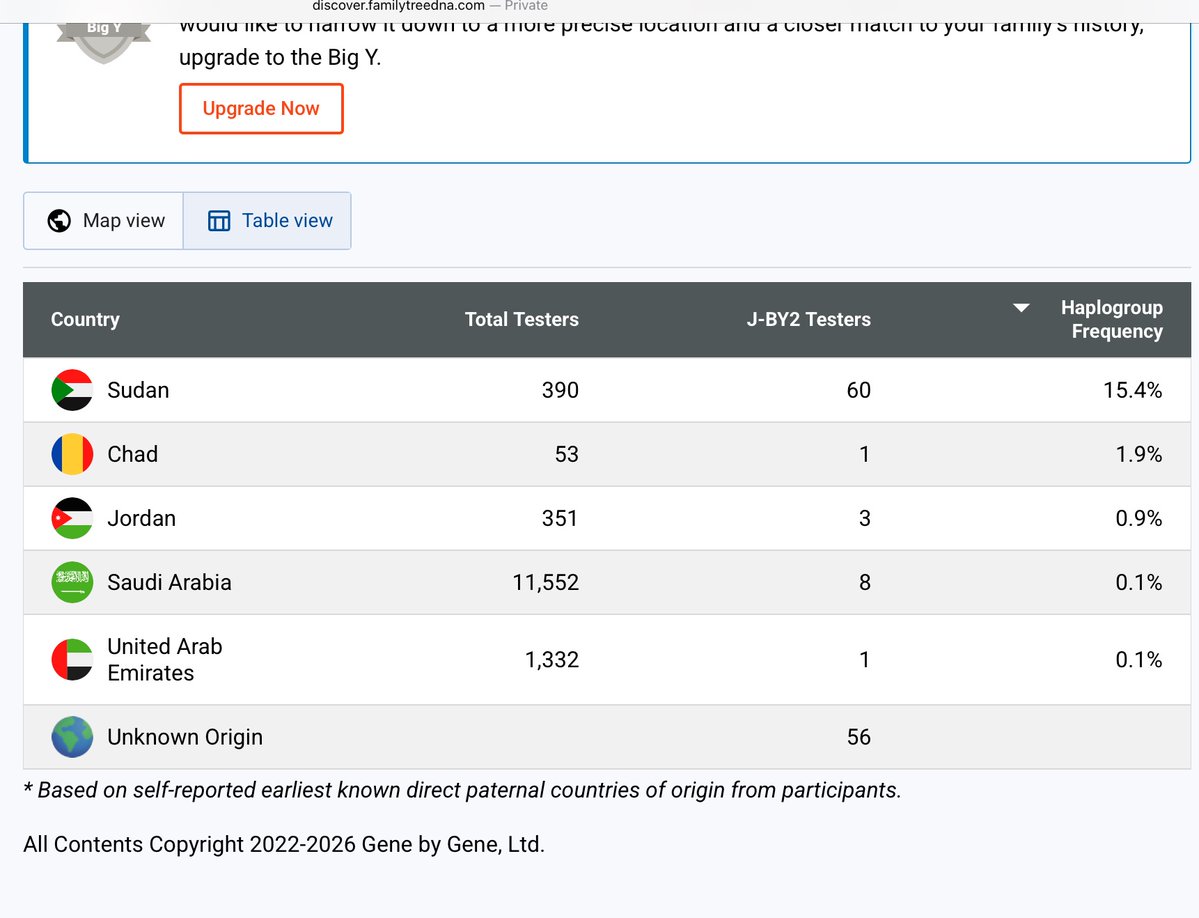Click Saudi Arabia's total testers value 11,552
1199x918 pixels.
click(545, 582)
